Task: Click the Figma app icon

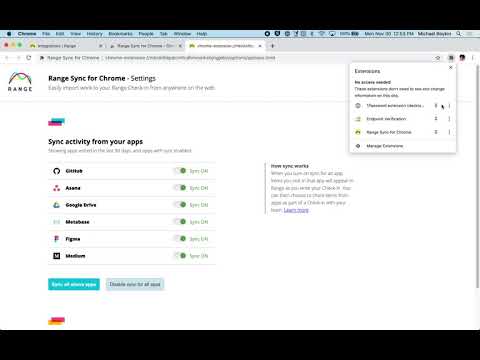Action: tap(57, 239)
